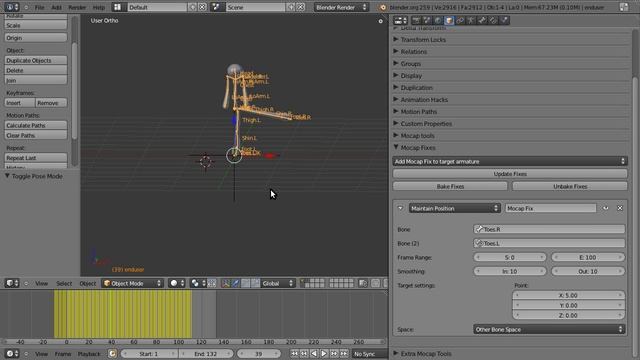Jump to the previous keyframe

304,353
